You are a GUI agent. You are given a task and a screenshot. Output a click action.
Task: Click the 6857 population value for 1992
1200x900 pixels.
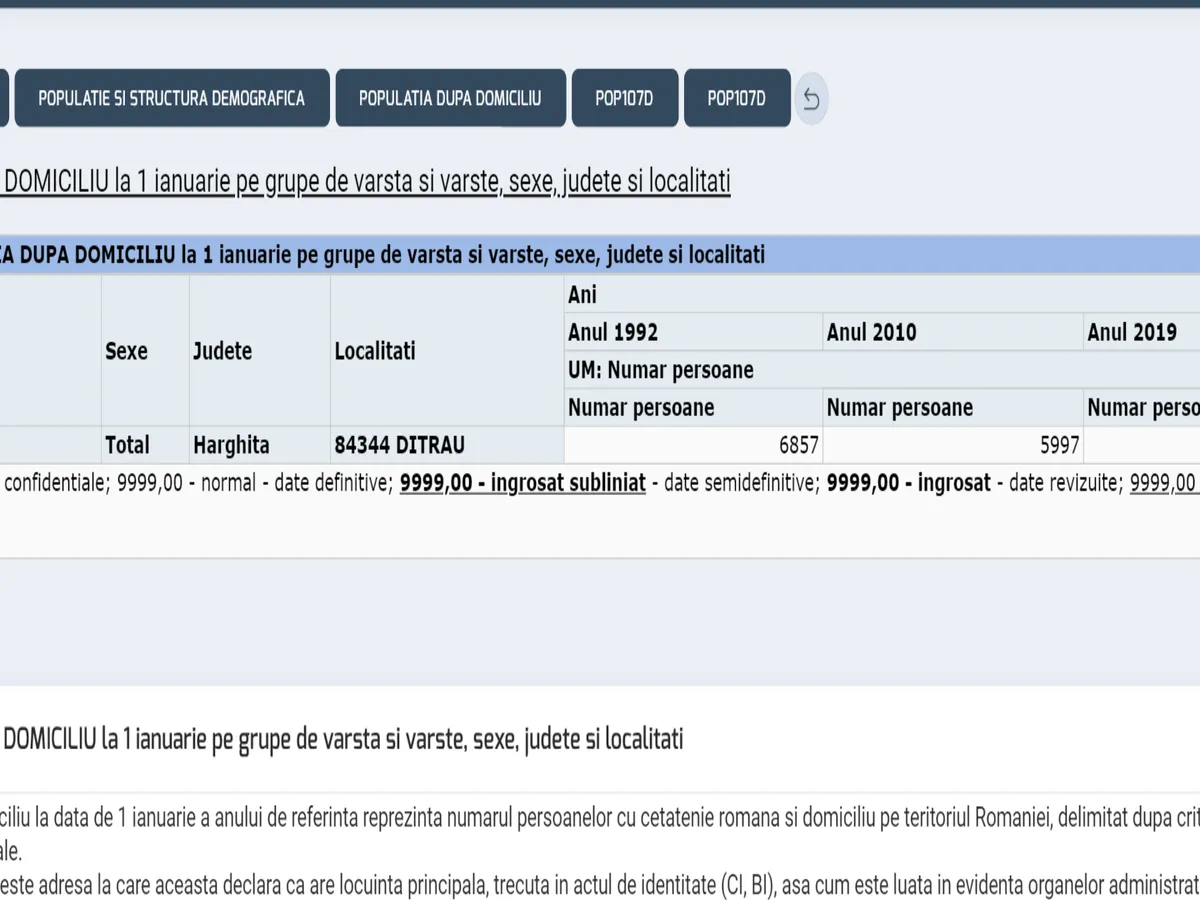click(798, 446)
